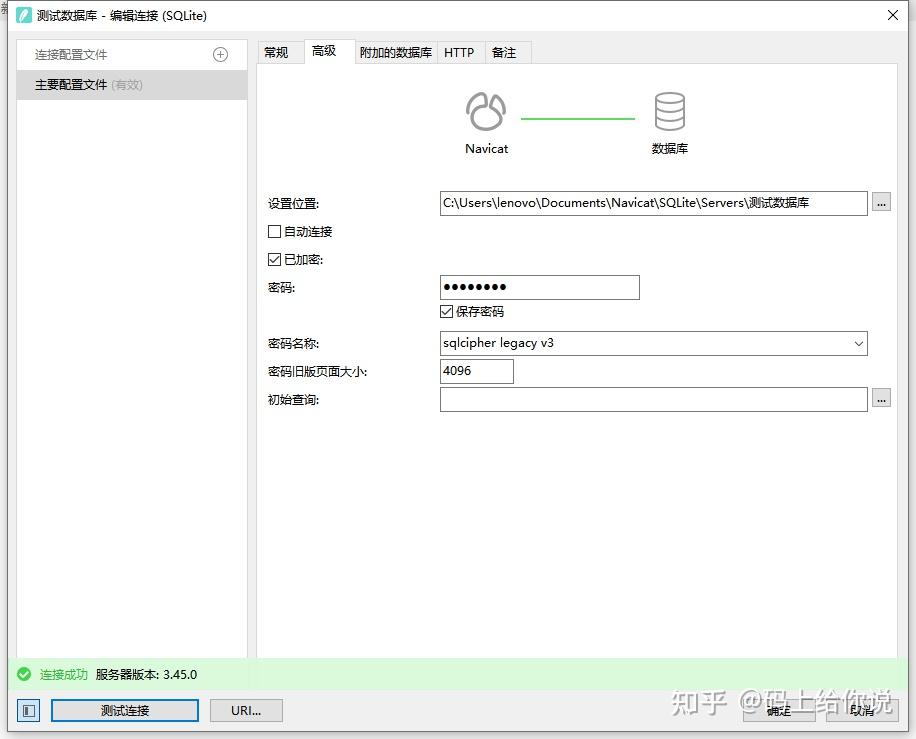The height and width of the screenshot is (739, 916).
Task: Click the 测试连接 button
Action: [124, 710]
